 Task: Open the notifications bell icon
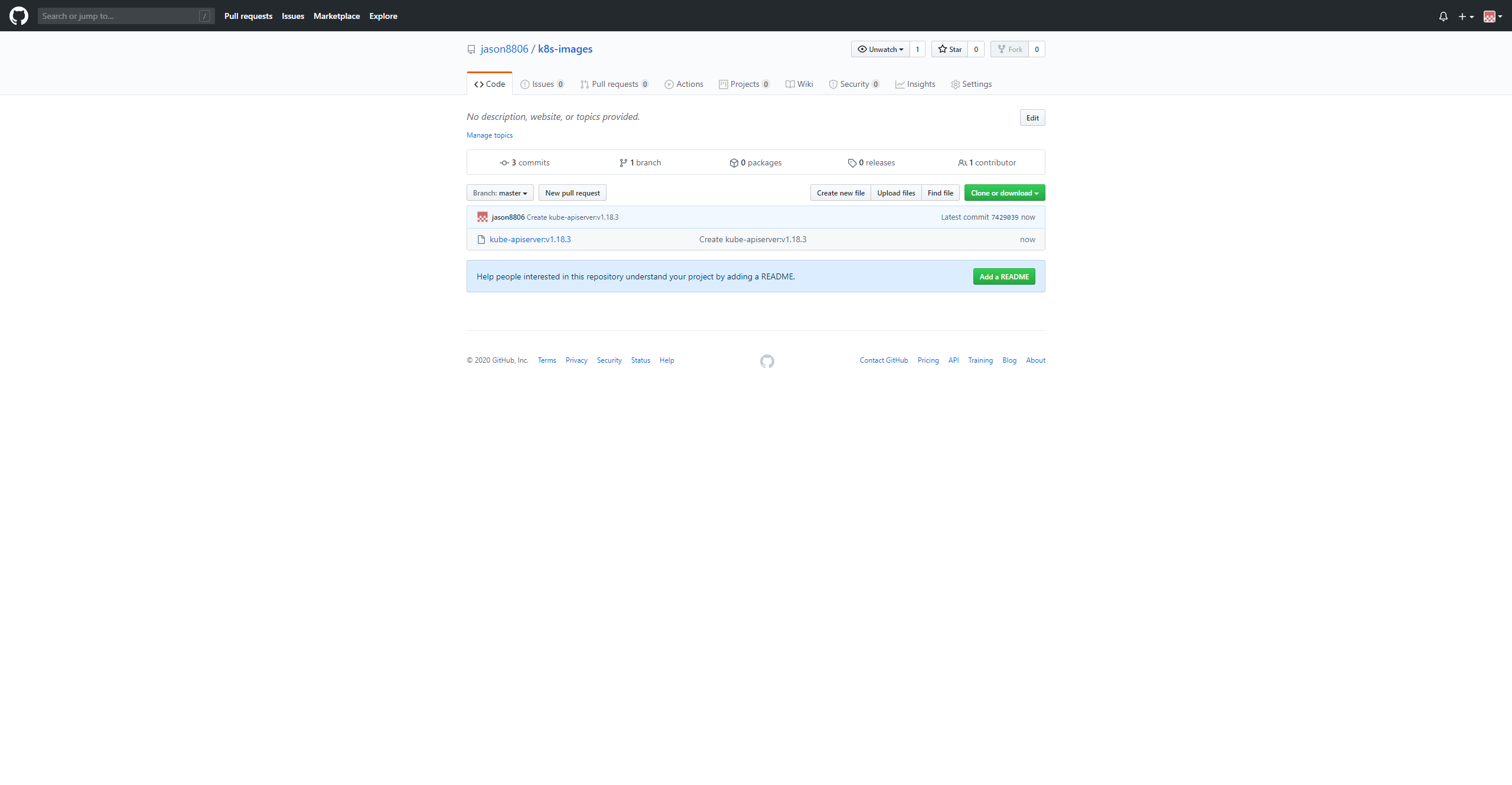tap(1443, 17)
